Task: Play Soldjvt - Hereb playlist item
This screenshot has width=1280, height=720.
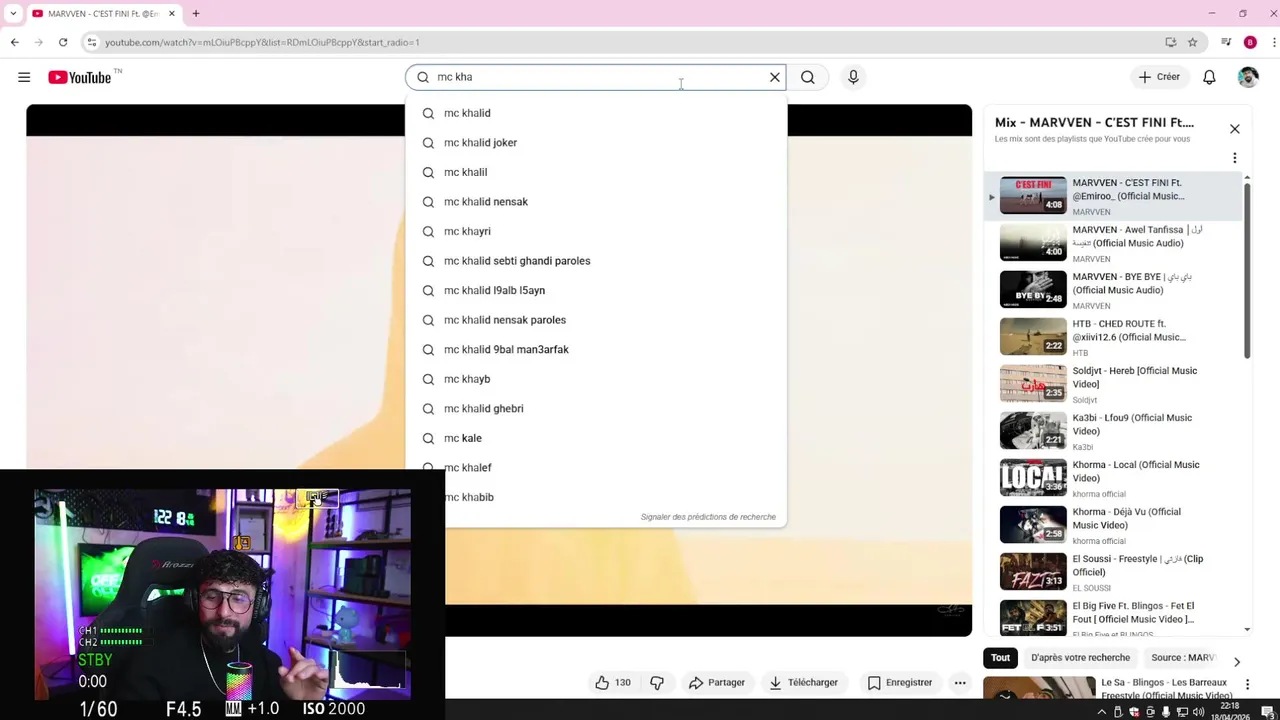Action: click(x=1113, y=384)
